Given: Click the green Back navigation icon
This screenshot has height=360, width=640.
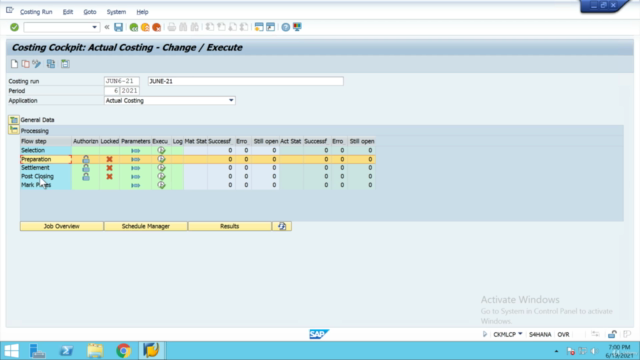Looking at the screenshot, I should click(133, 27).
